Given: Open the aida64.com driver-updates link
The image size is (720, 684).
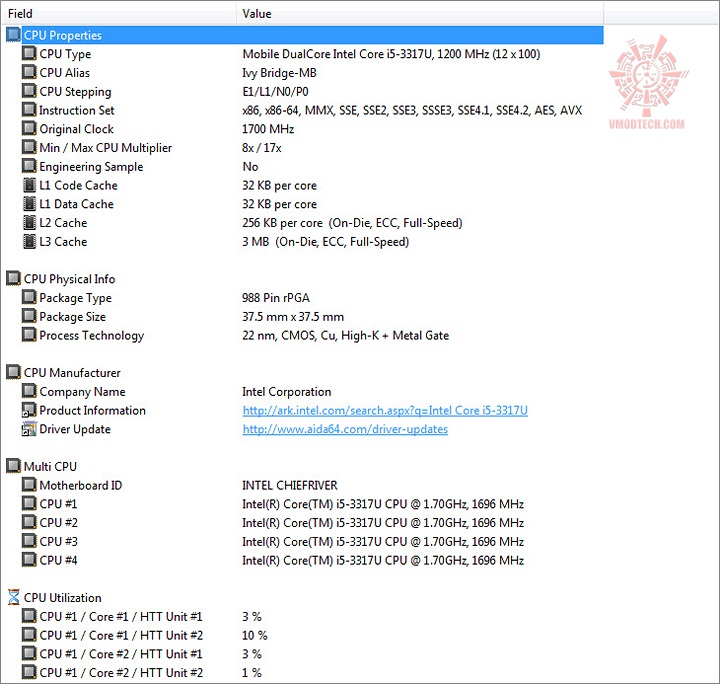Looking at the screenshot, I should click(345, 429).
